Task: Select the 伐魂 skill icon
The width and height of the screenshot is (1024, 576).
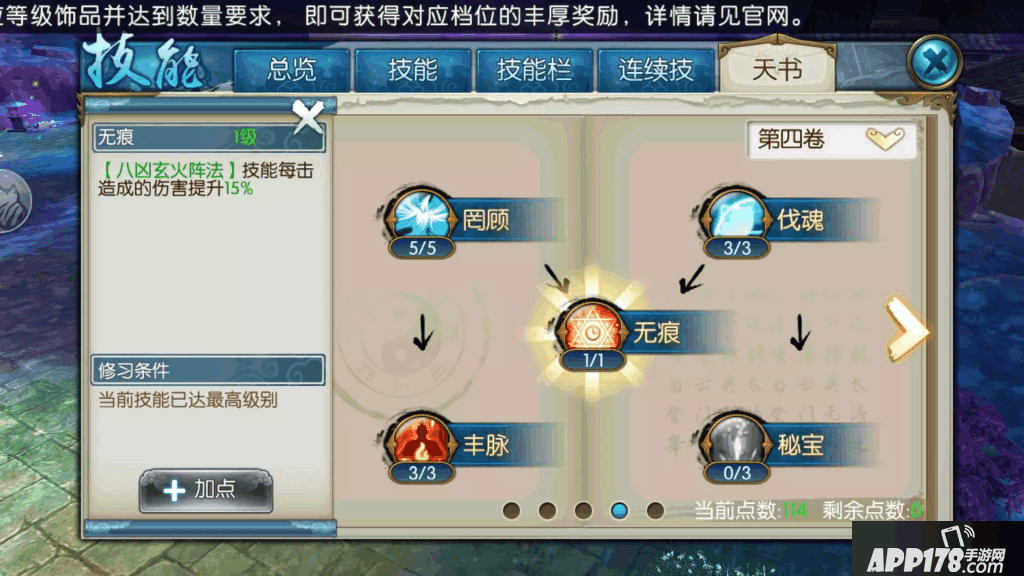Action: tap(737, 216)
